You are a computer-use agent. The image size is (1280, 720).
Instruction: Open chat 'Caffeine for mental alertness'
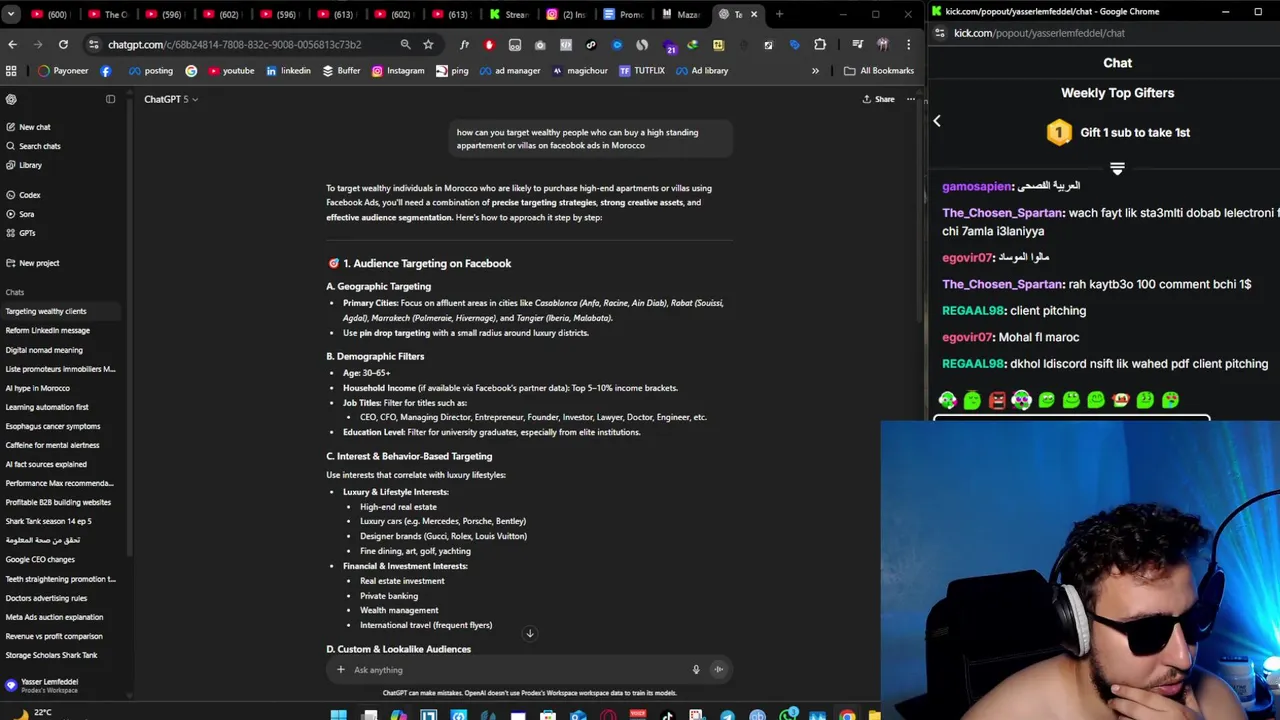tap(52, 445)
